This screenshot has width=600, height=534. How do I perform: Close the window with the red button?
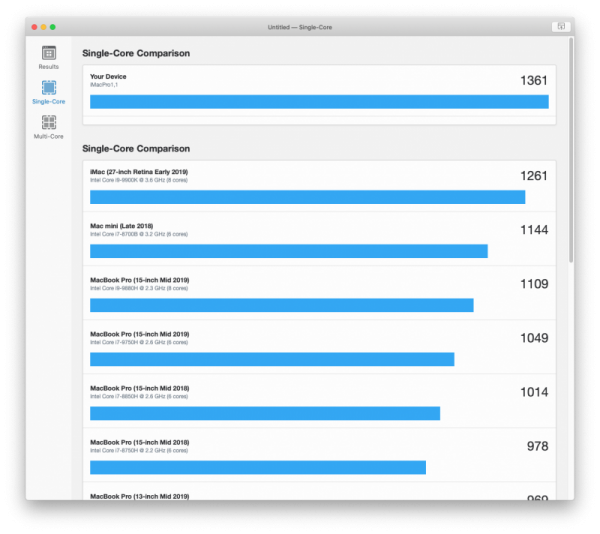coord(34,27)
